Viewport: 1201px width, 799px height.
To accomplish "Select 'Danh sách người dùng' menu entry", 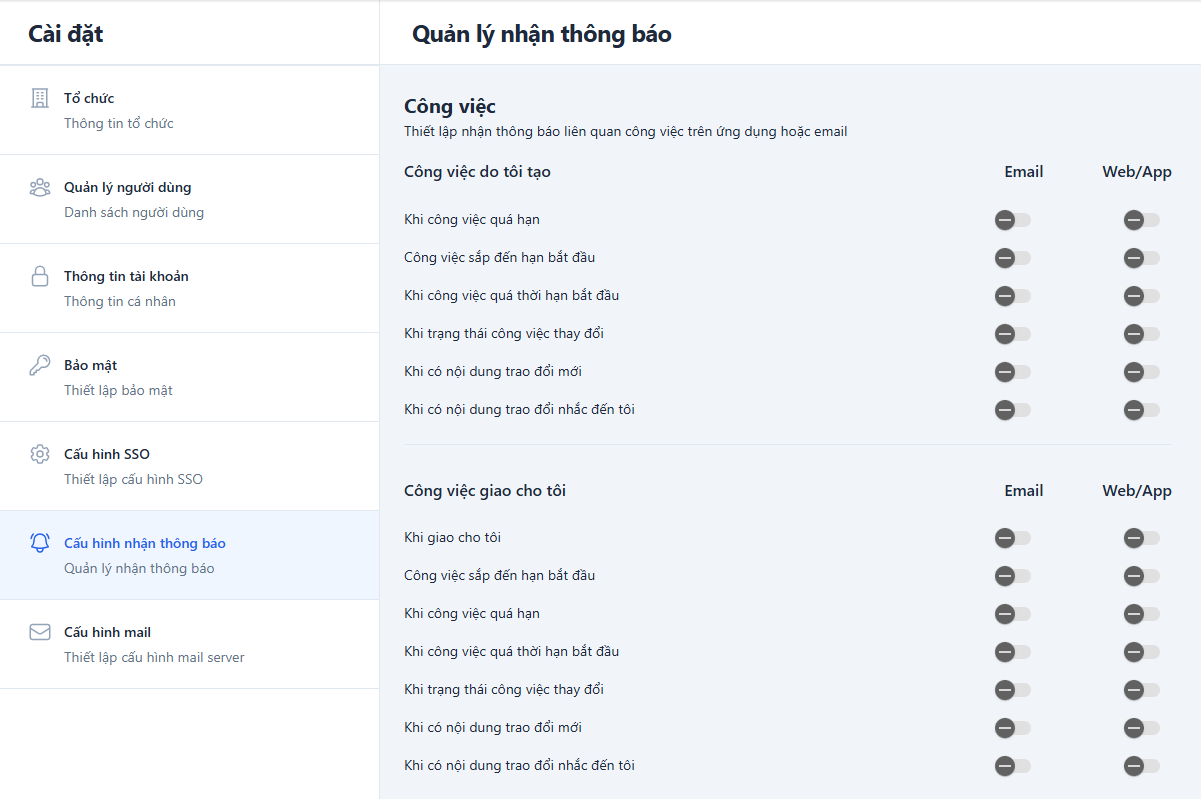I will tap(133, 212).
